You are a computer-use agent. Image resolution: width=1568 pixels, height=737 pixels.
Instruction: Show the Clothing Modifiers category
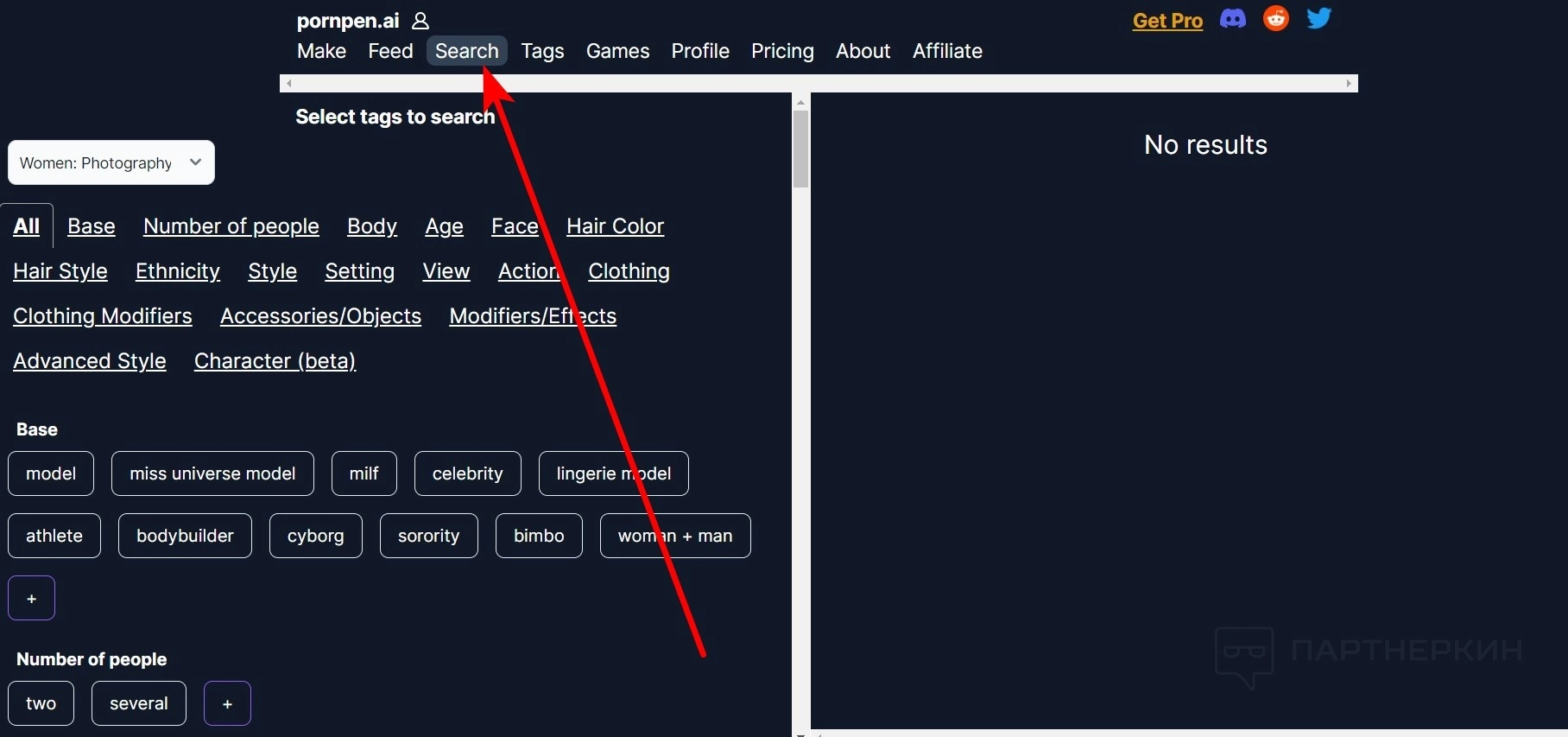coord(103,316)
